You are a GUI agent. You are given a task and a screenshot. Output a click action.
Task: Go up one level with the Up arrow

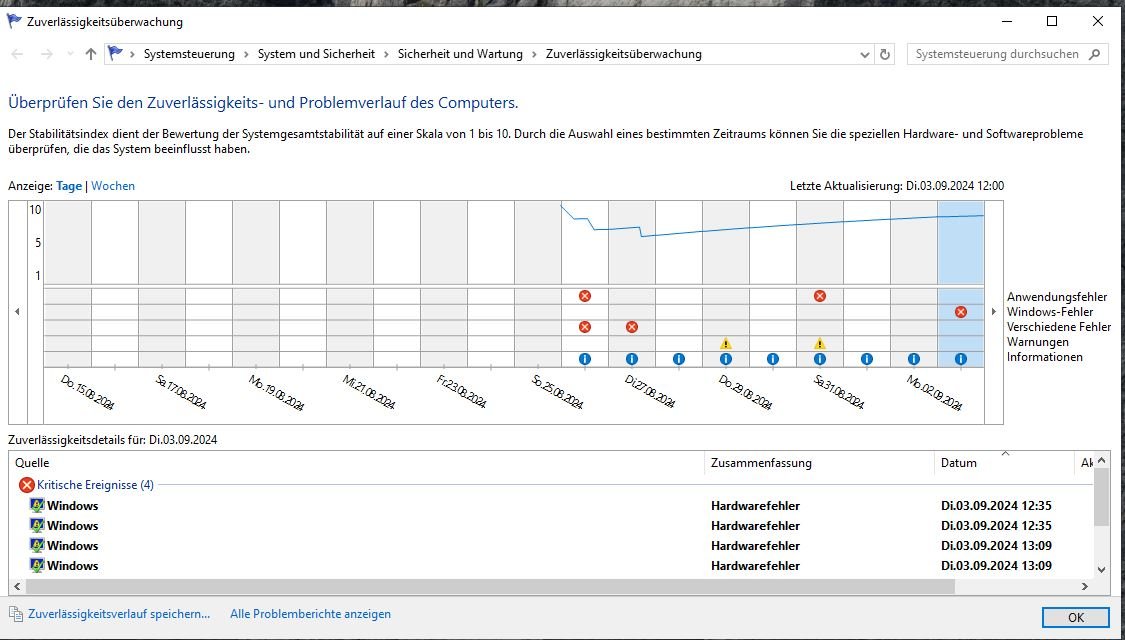(x=90, y=54)
